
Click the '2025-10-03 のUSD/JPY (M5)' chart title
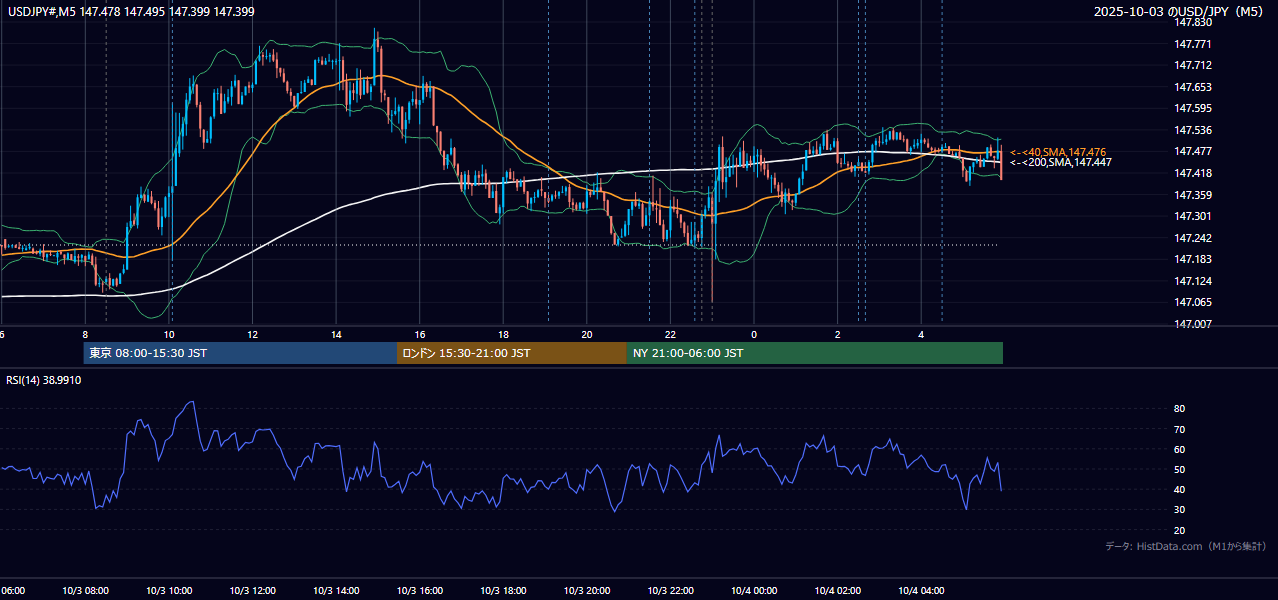1180,11
